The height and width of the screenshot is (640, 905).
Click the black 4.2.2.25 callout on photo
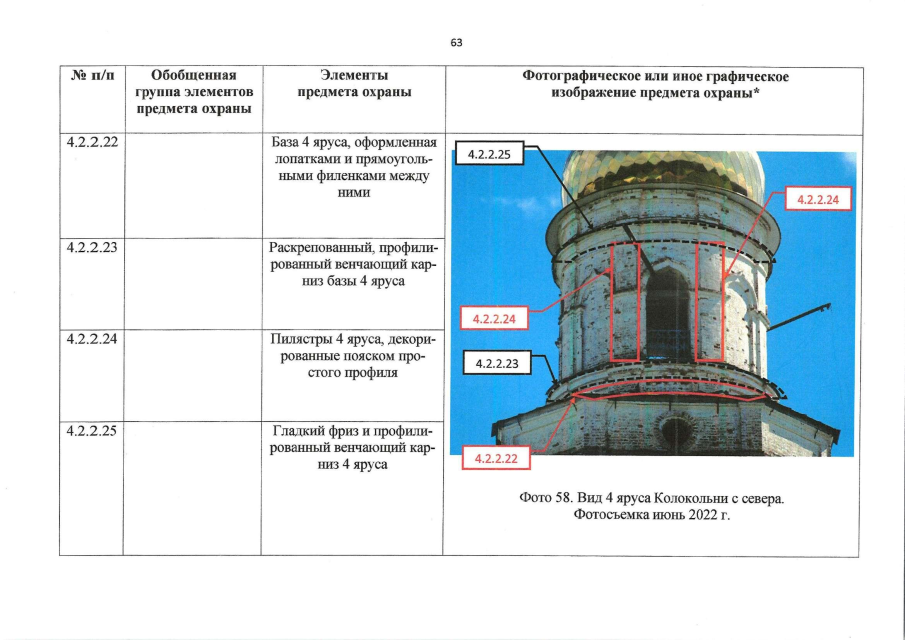pyautogui.click(x=490, y=155)
